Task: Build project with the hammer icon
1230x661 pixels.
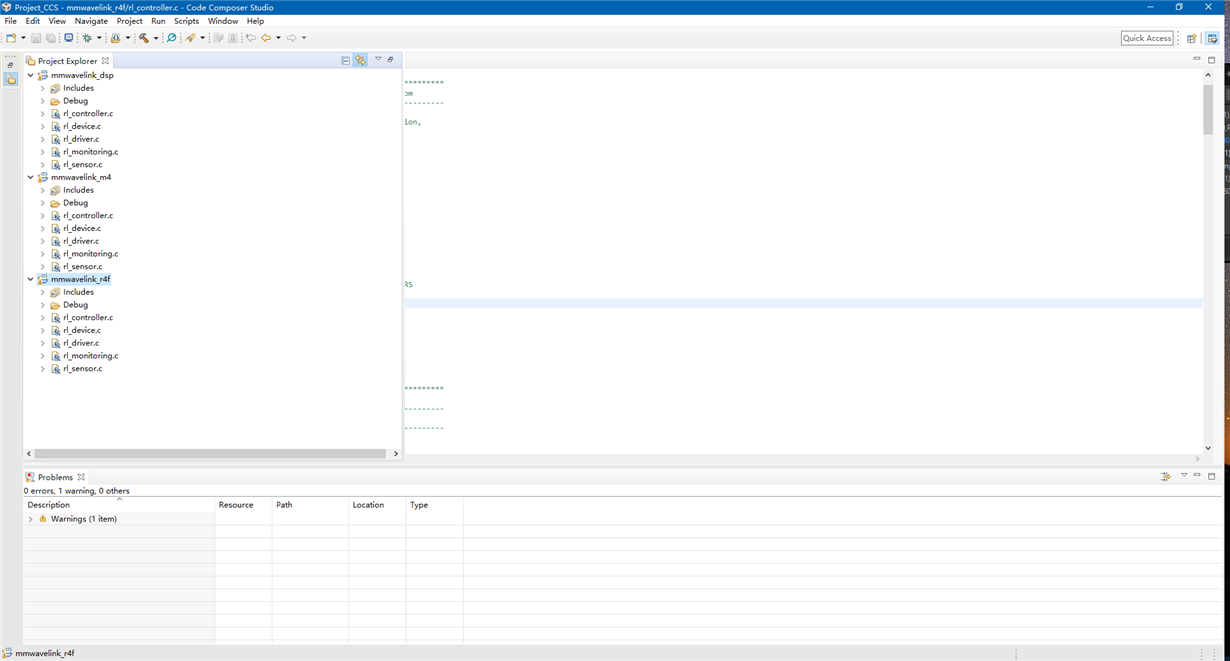Action: coord(144,38)
